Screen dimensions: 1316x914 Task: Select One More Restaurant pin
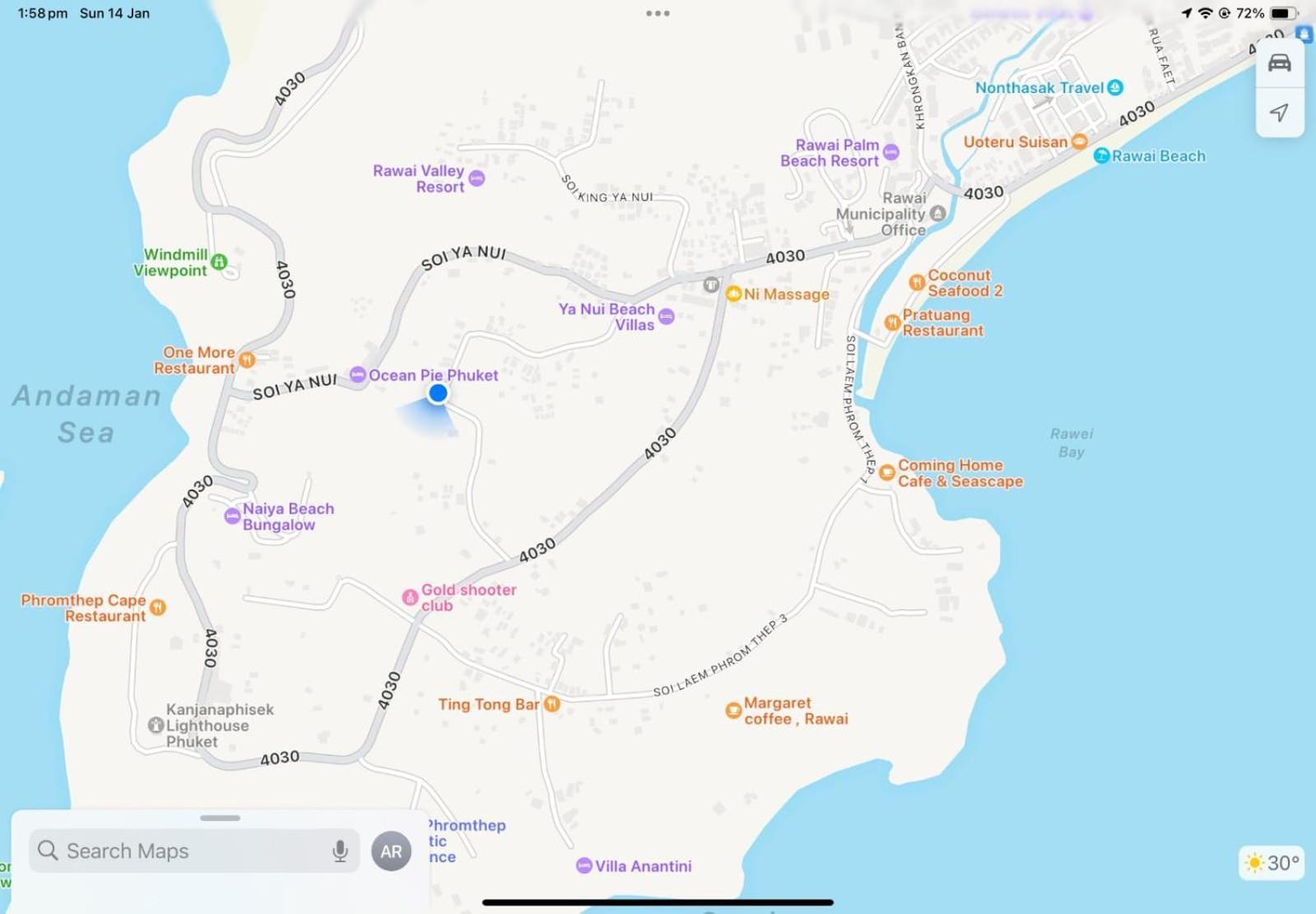(x=247, y=360)
